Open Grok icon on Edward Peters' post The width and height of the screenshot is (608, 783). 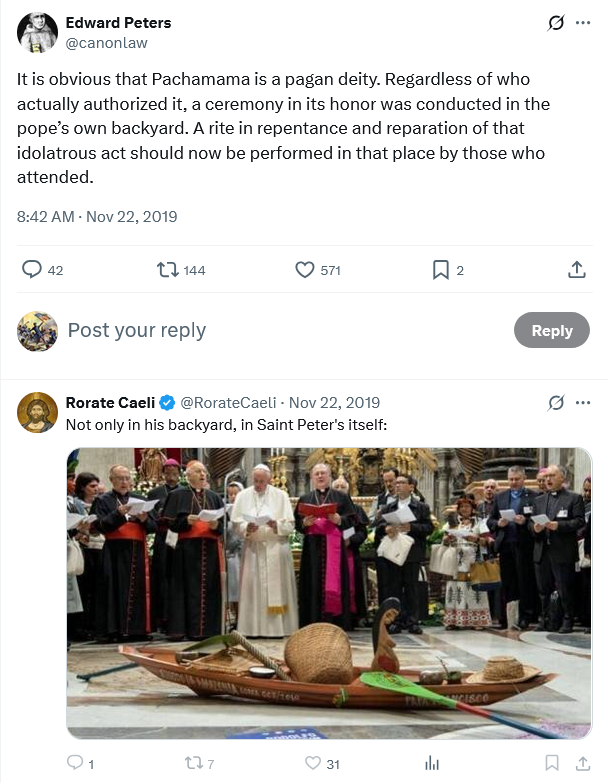coord(556,23)
